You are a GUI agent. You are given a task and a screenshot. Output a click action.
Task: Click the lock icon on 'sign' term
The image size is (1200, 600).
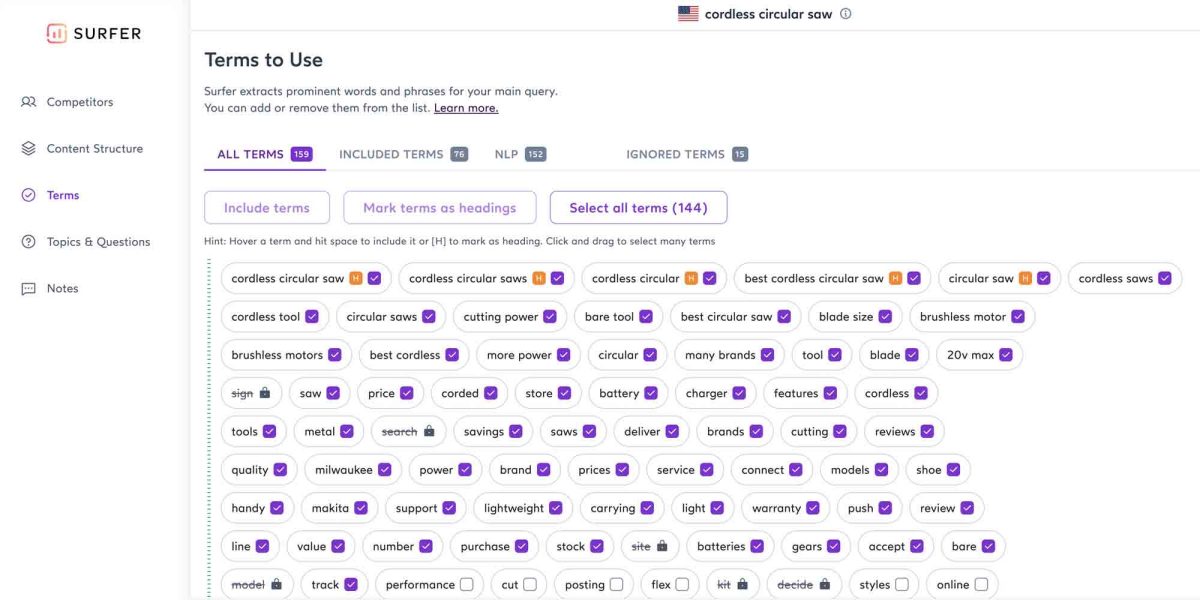click(264, 393)
